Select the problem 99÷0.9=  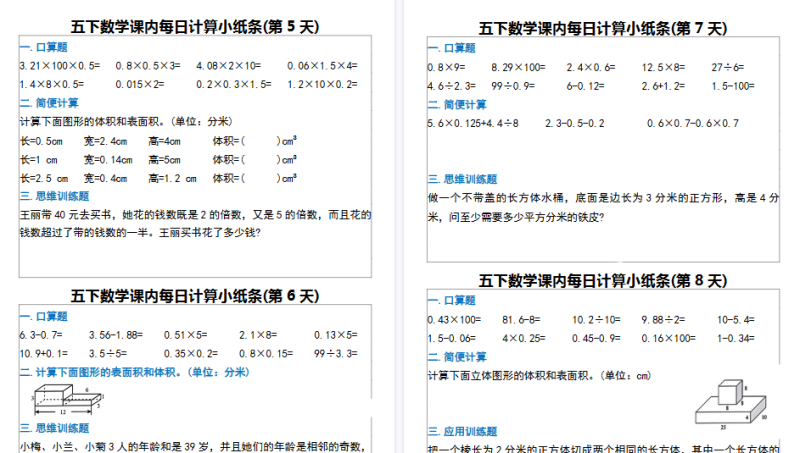coord(513,86)
